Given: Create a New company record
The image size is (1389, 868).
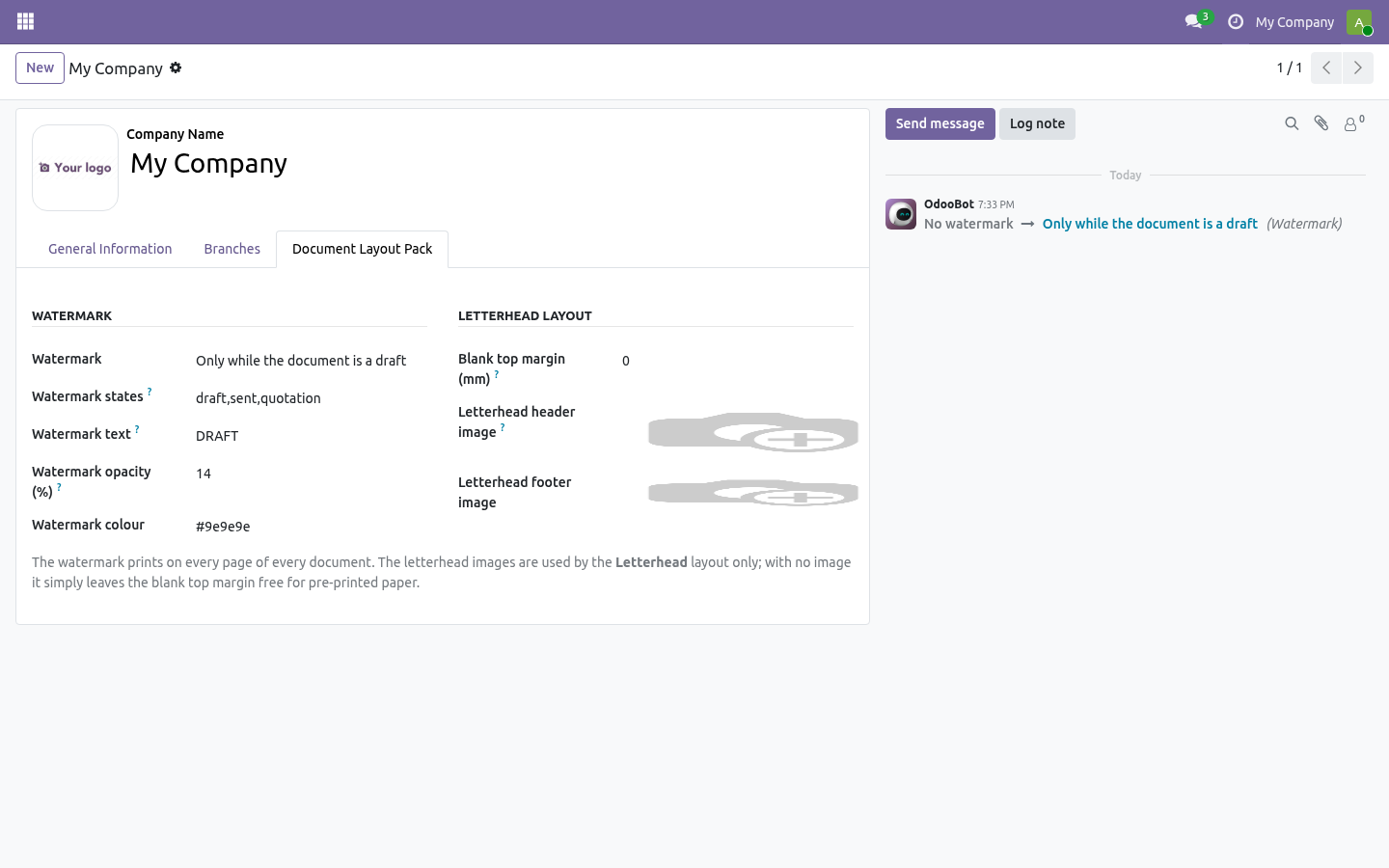Looking at the screenshot, I should tap(40, 68).
